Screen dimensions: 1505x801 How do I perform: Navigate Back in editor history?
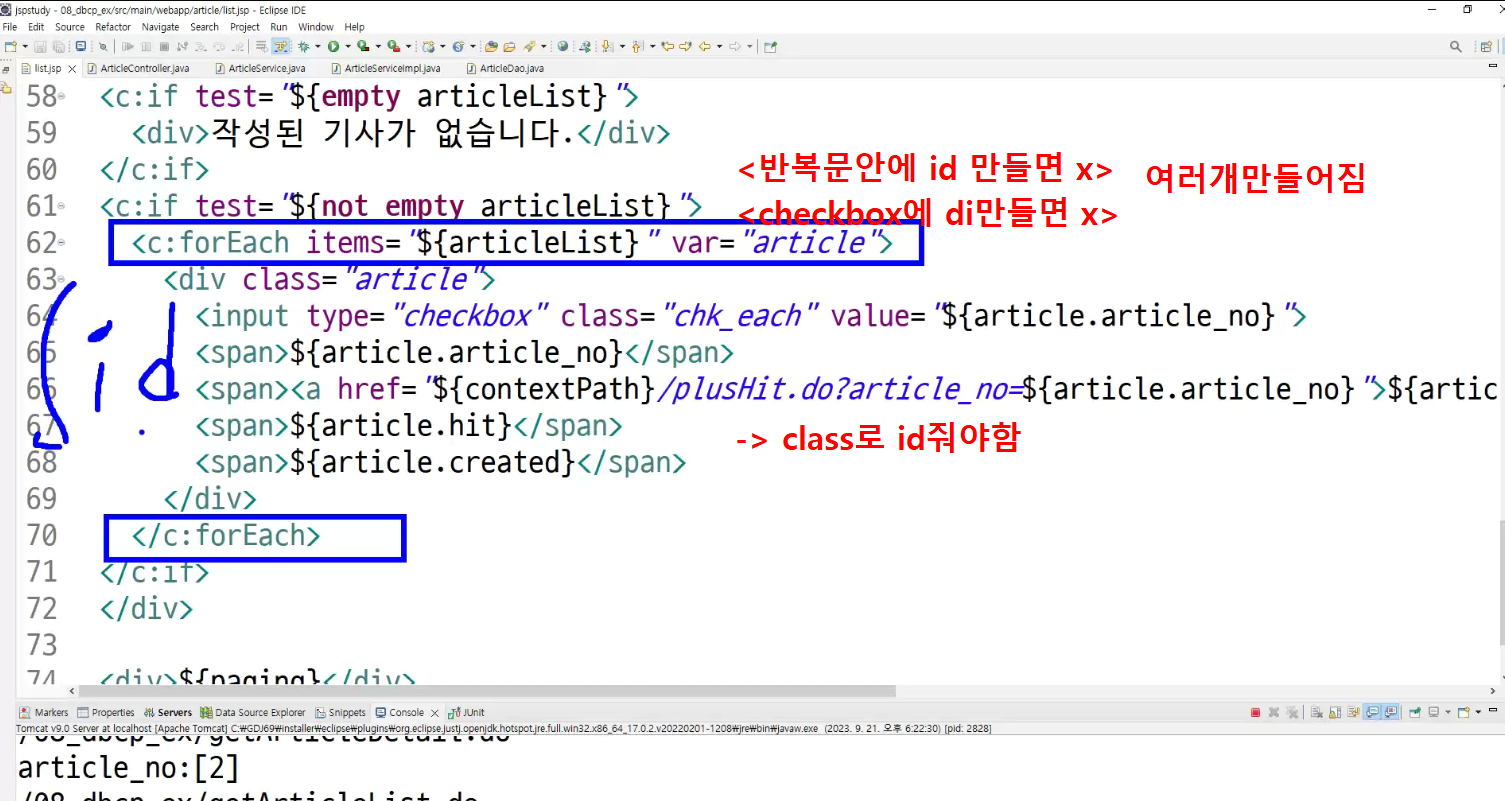704,46
